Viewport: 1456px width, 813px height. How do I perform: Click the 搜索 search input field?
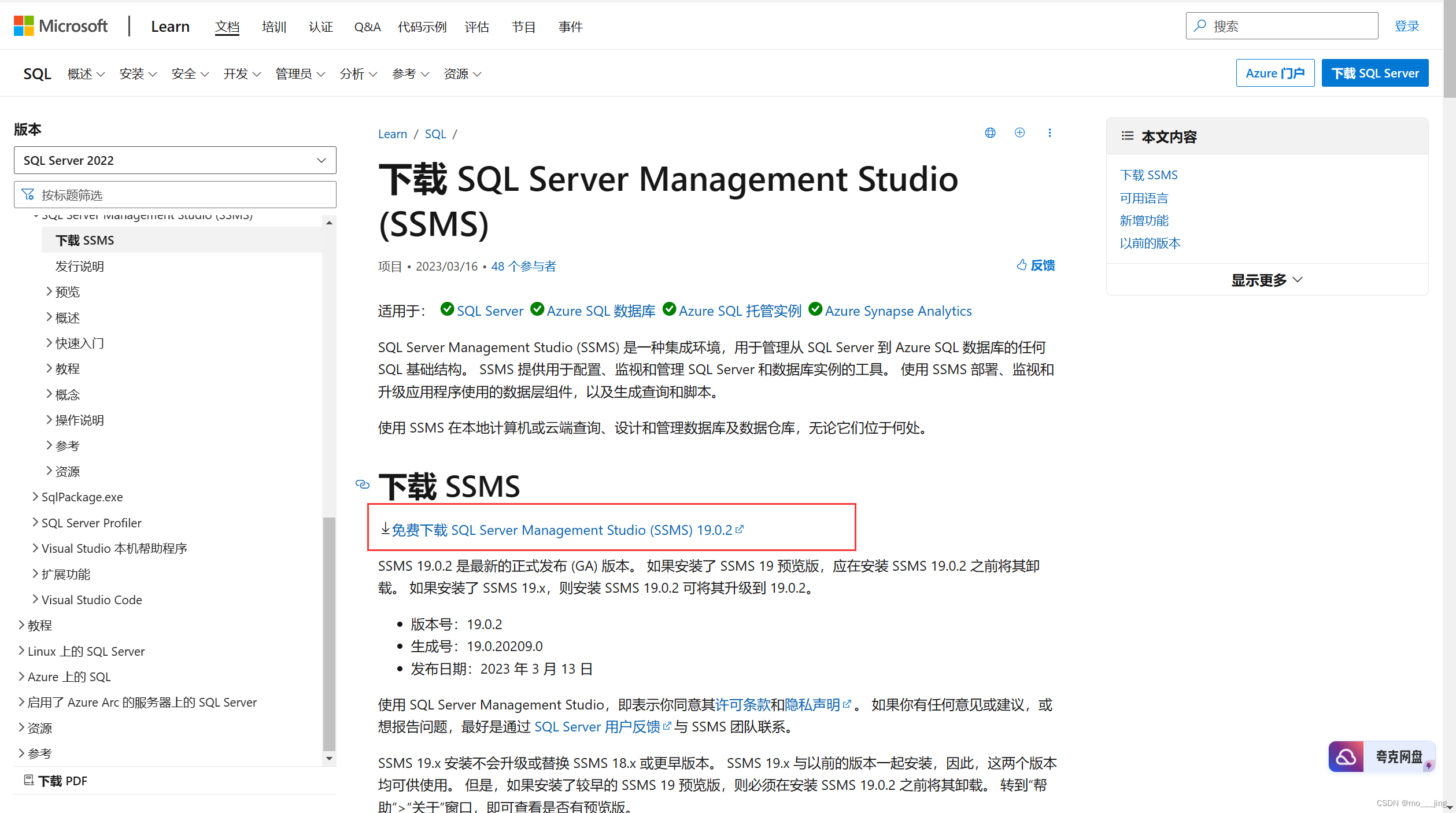1282,25
